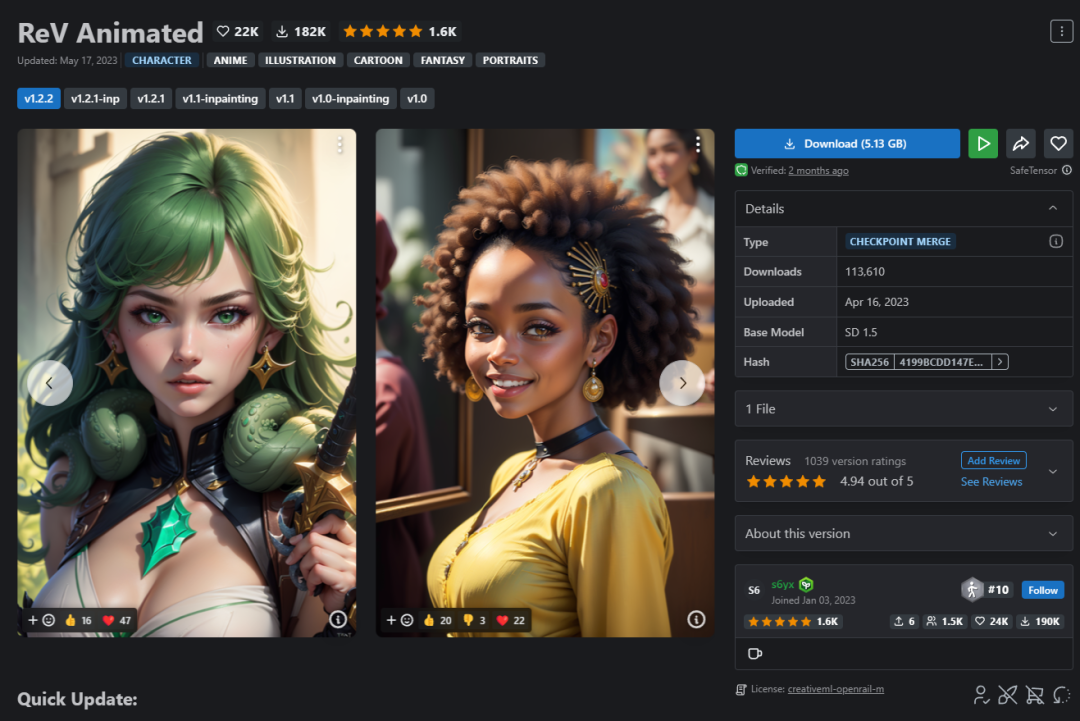
Task: Click the CHARACTER tag
Action: [162, 61]
